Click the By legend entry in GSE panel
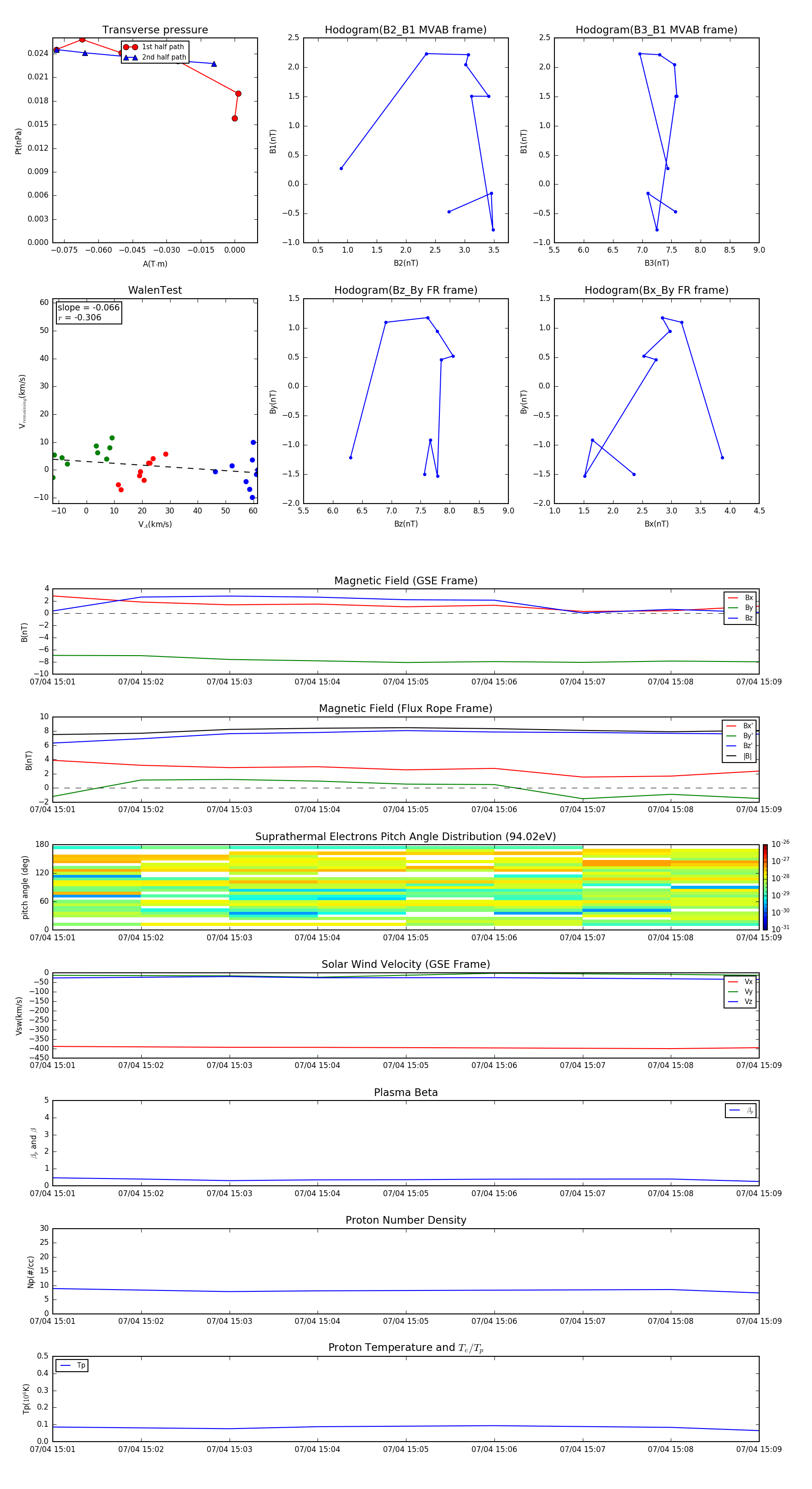Image resolution: width=812 pixels, height=1489 pixels. click(740, 607)
